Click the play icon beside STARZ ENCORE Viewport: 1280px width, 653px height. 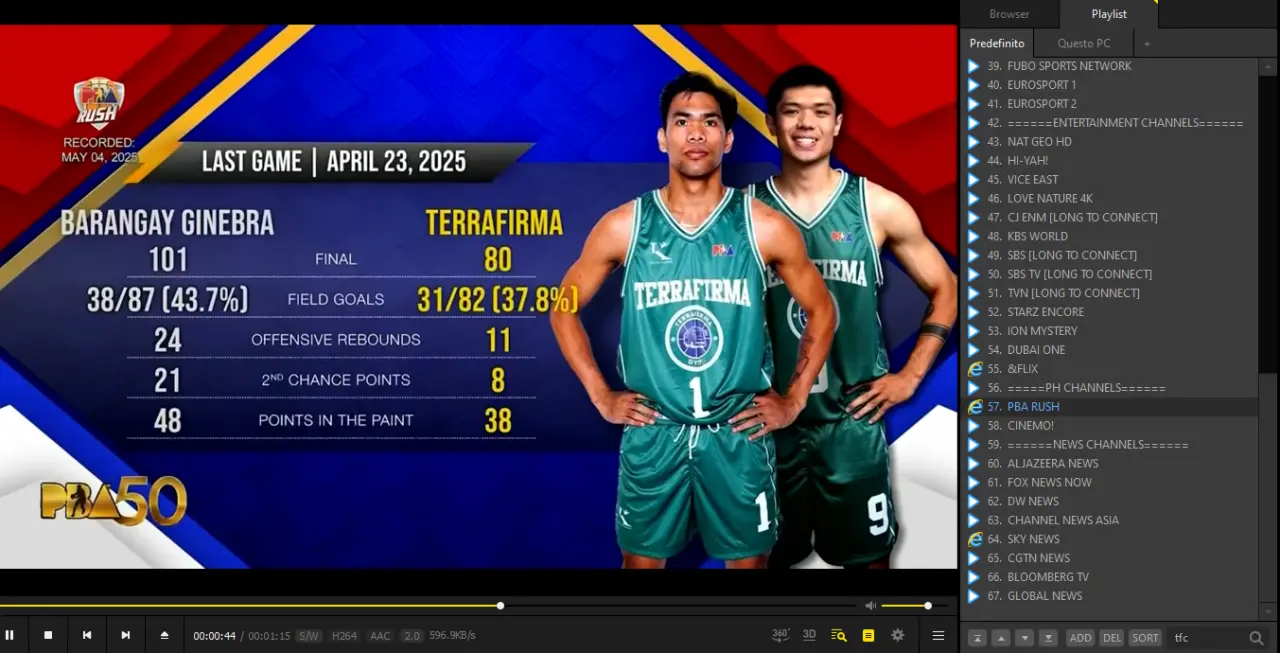coord(974,312)
